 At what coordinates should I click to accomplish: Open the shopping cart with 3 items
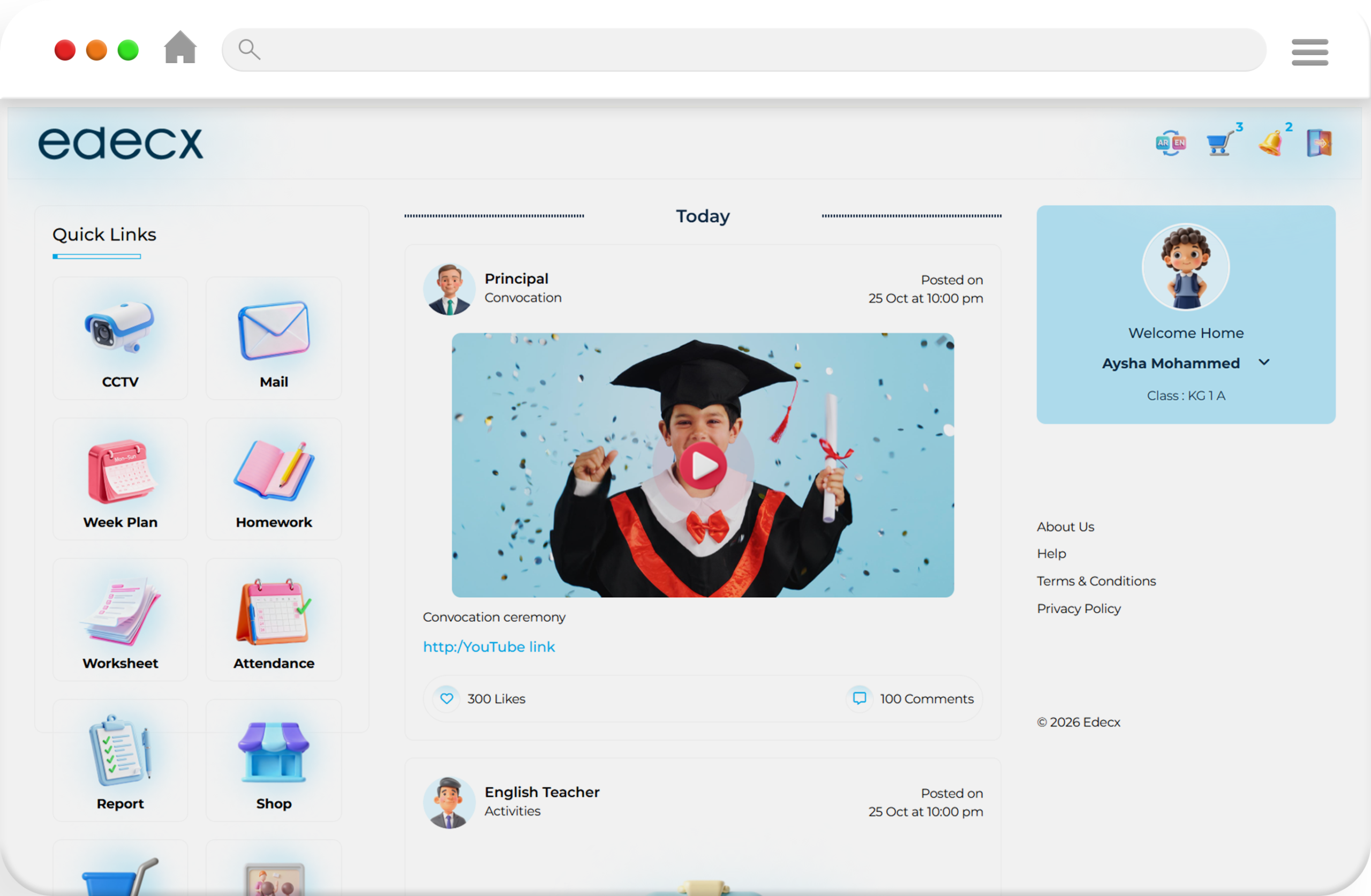[1221, 143]
